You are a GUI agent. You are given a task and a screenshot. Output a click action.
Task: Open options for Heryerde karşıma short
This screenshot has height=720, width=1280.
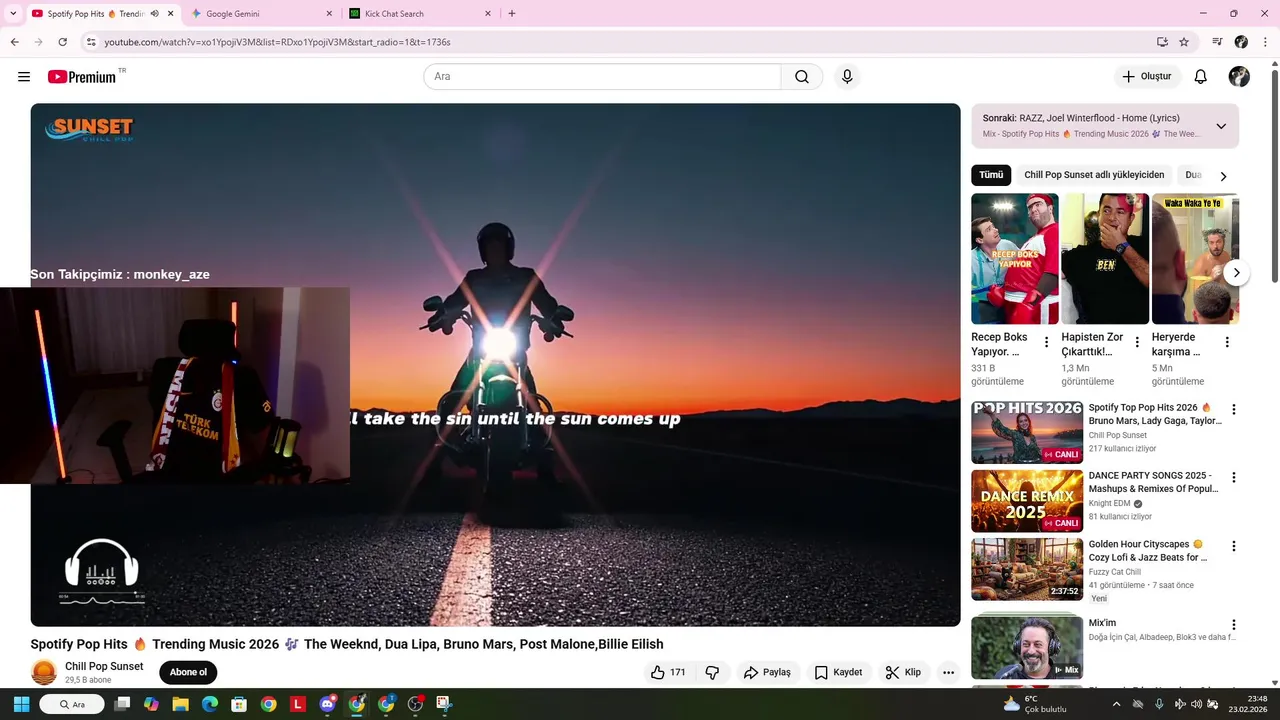[1227, 342]
